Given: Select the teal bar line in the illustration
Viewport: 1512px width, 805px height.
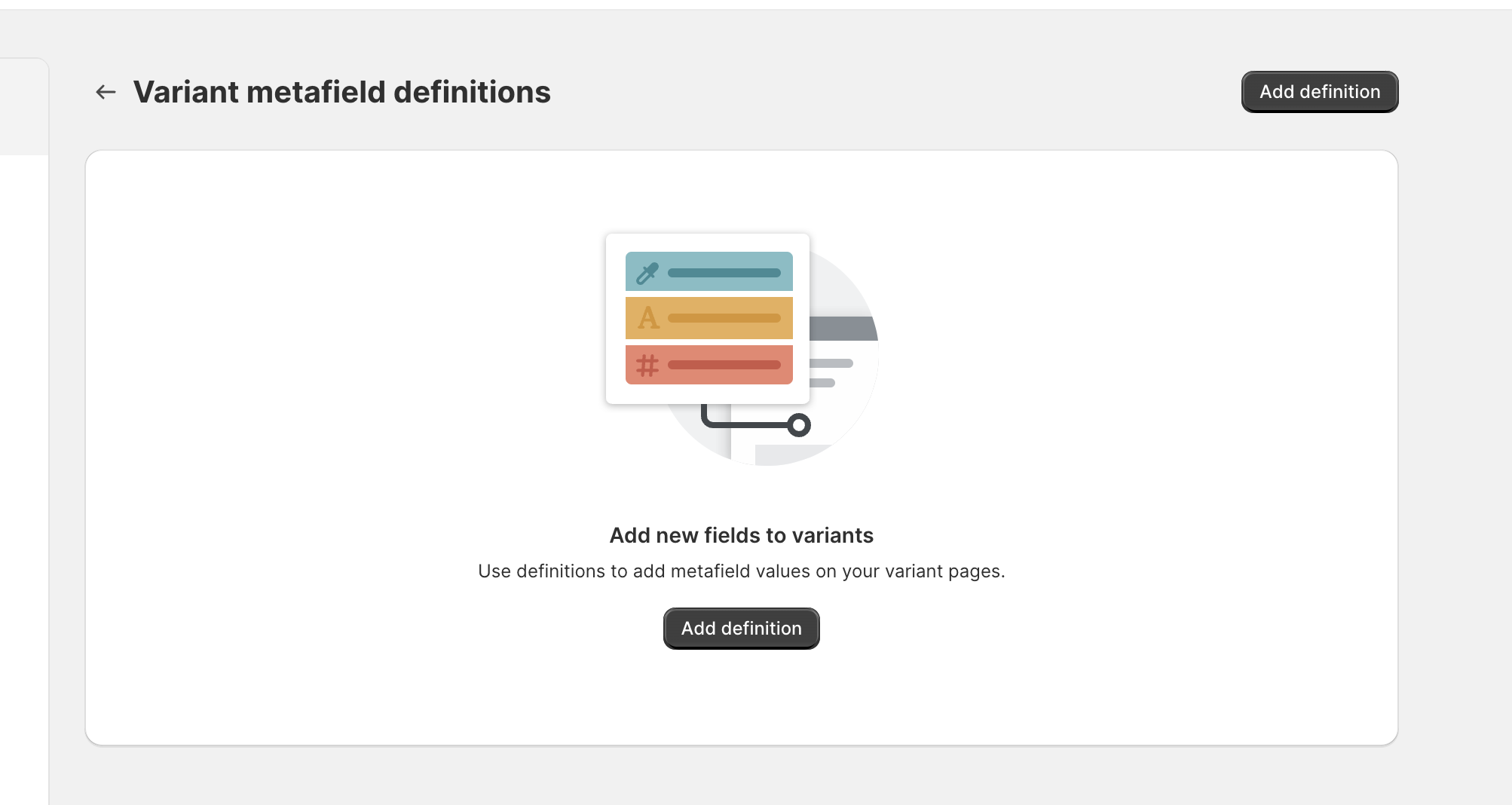Looking at the screenshot, I should 724,273.
